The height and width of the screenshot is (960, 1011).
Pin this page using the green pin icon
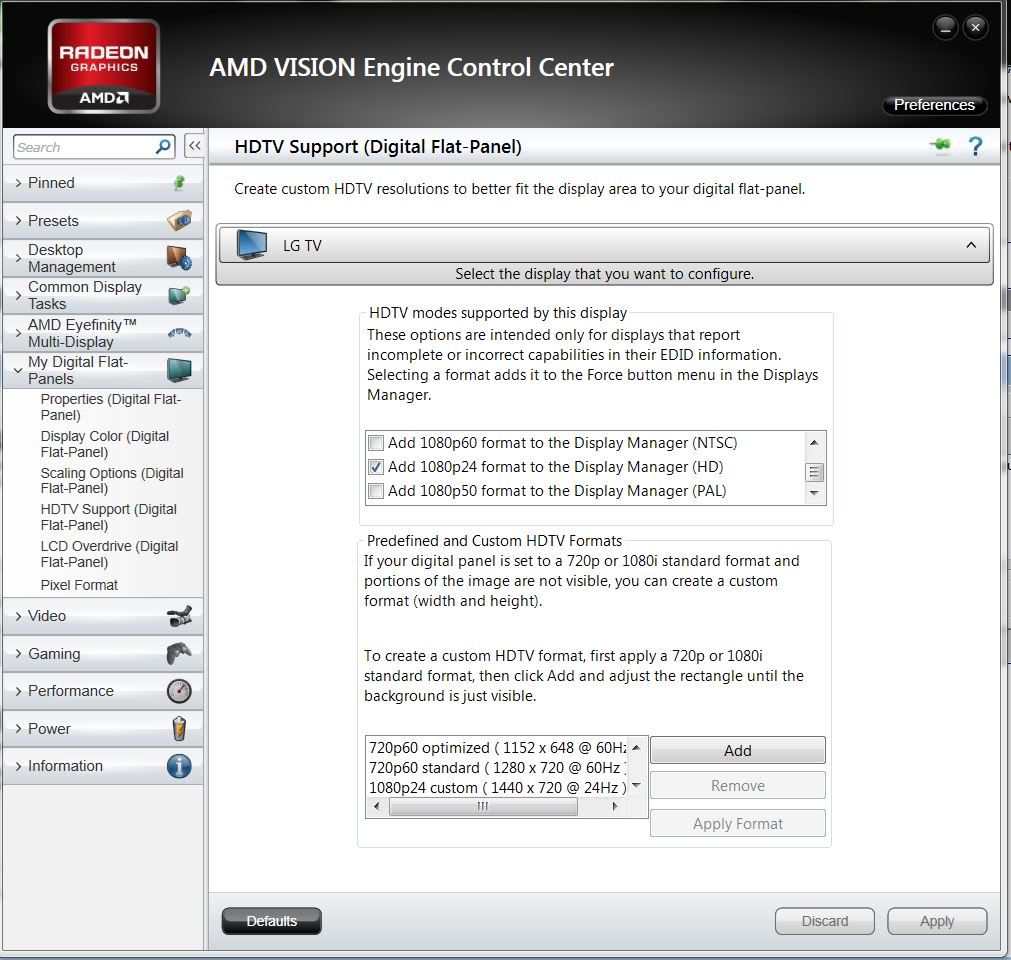point(940,146)
